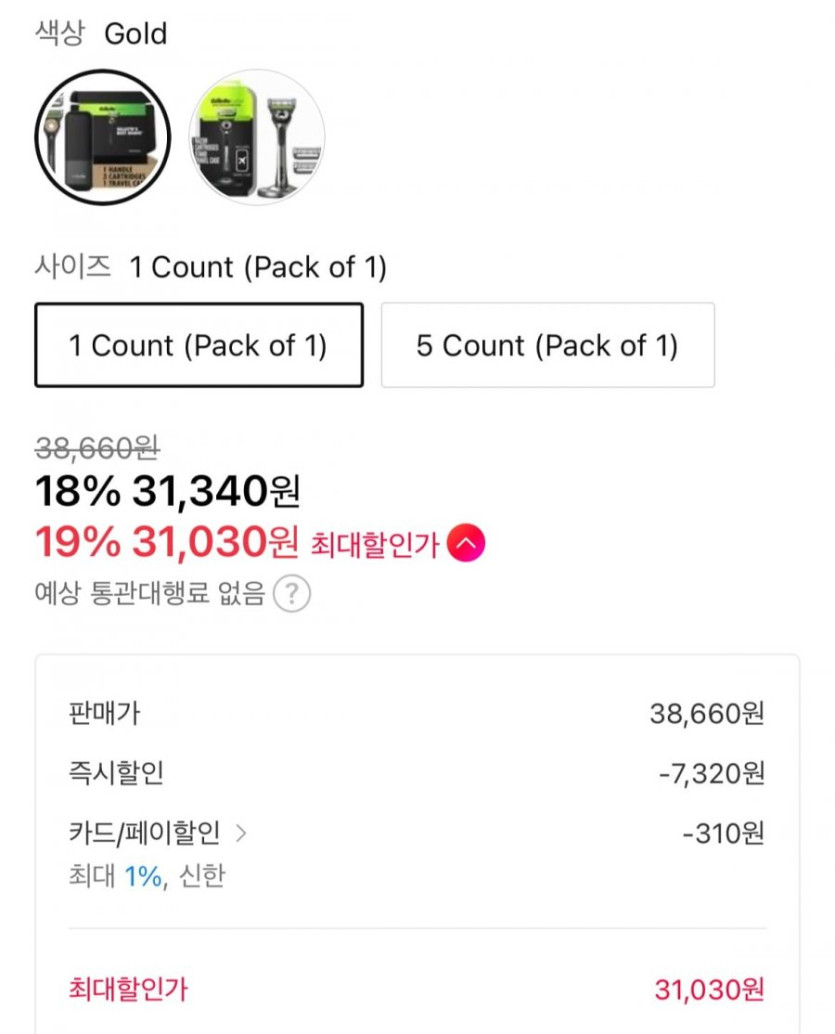Image resolution: width=835 pixels, height=1034 pixels.
Task: Click the 색상 Gold heading text
Action: [101, 34]
